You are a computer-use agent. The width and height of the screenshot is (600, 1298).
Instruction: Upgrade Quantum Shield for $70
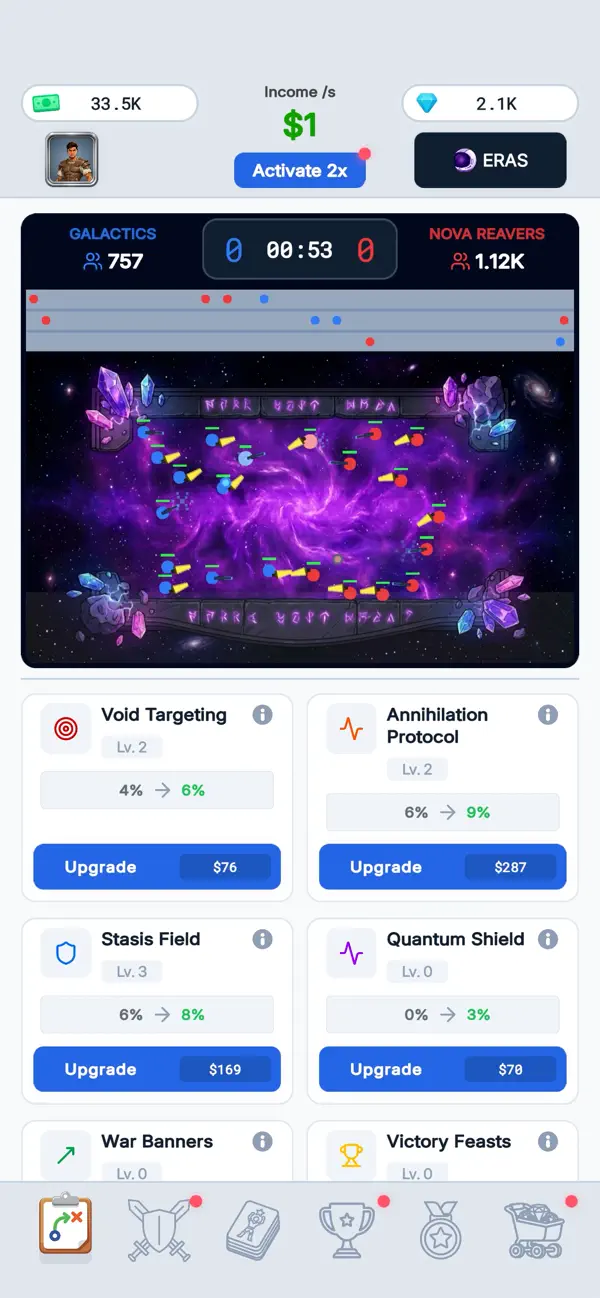tap(443, 1069)
